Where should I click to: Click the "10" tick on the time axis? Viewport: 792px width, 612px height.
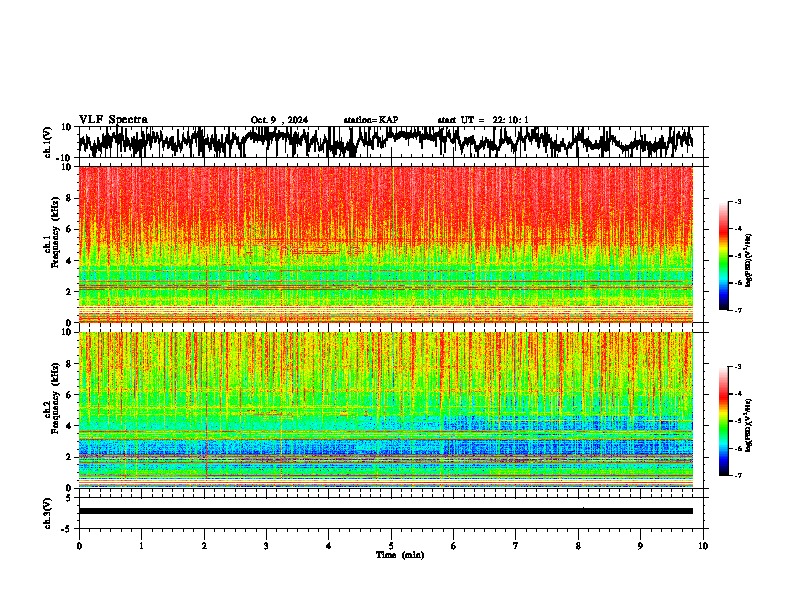tap(703, 546)
